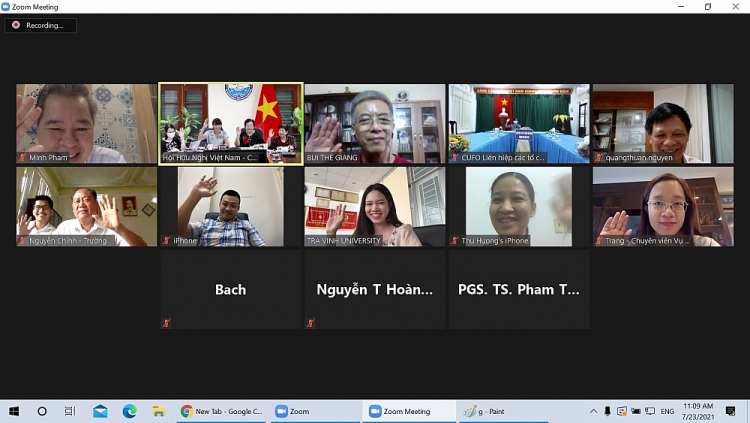Select the BUI THE GIANG video tile

375,124
